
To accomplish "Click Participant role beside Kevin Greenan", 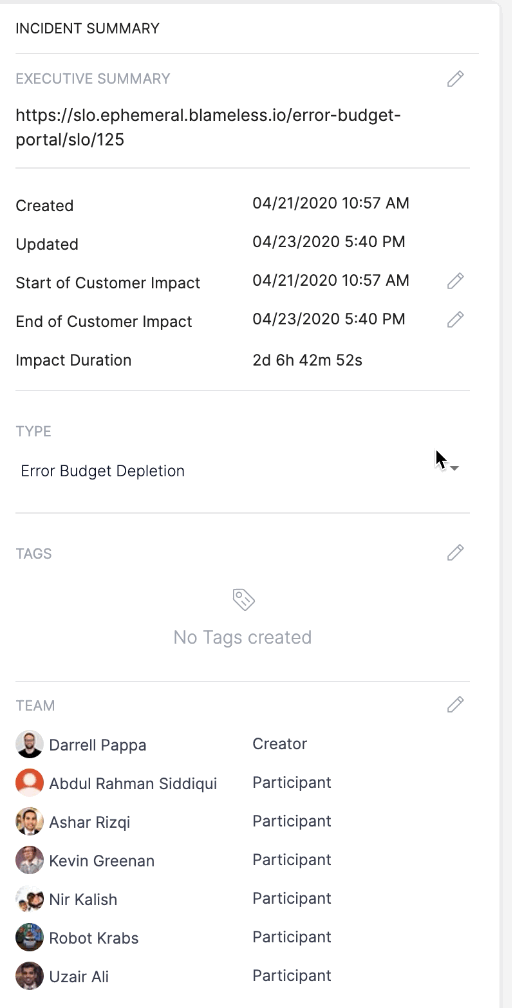I will (292, 860).
